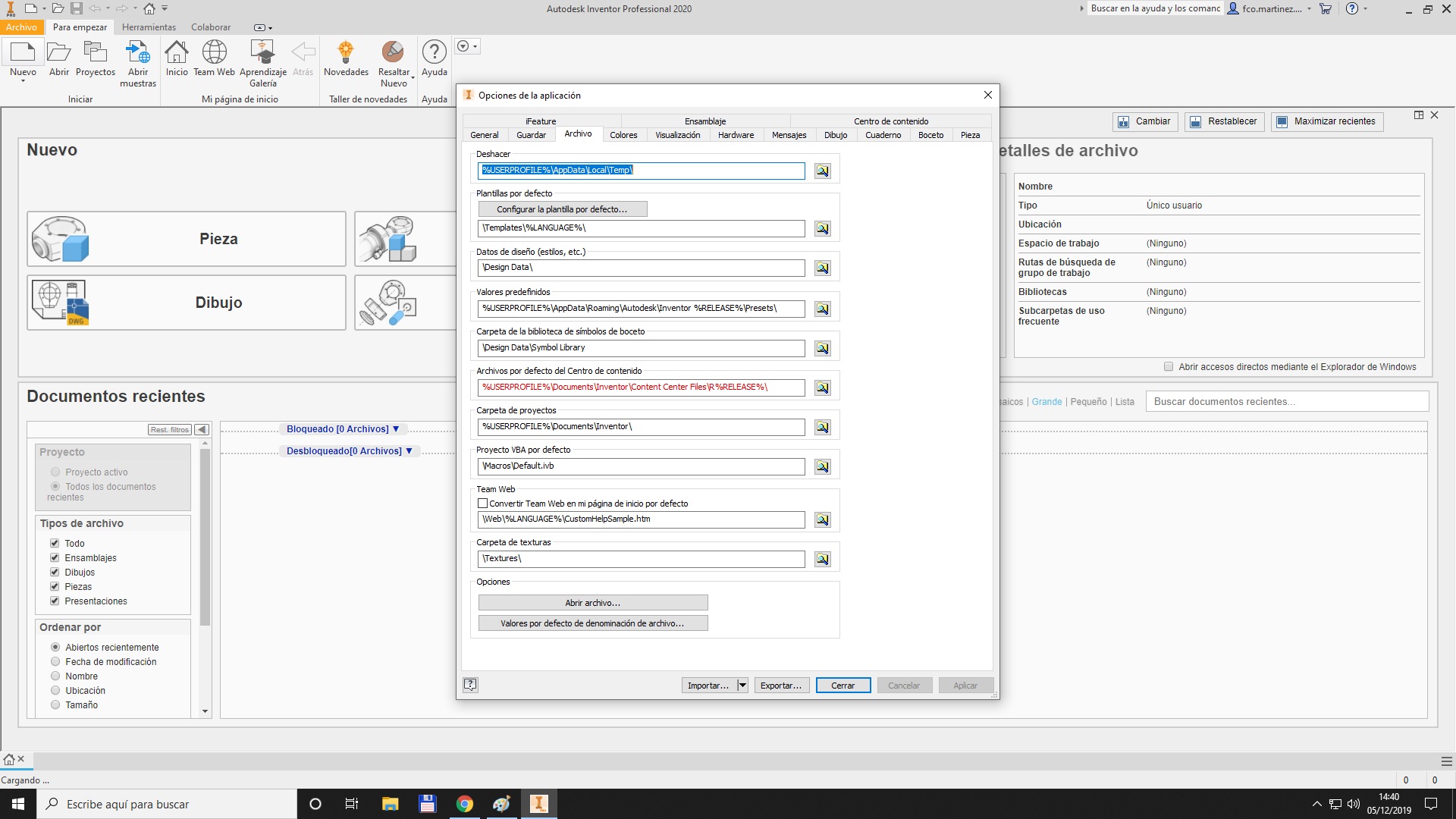The height and width of the screenshot is (819, 1456).
Task: Uncheck Piezas file type checkbox
Action: point(55,587)
